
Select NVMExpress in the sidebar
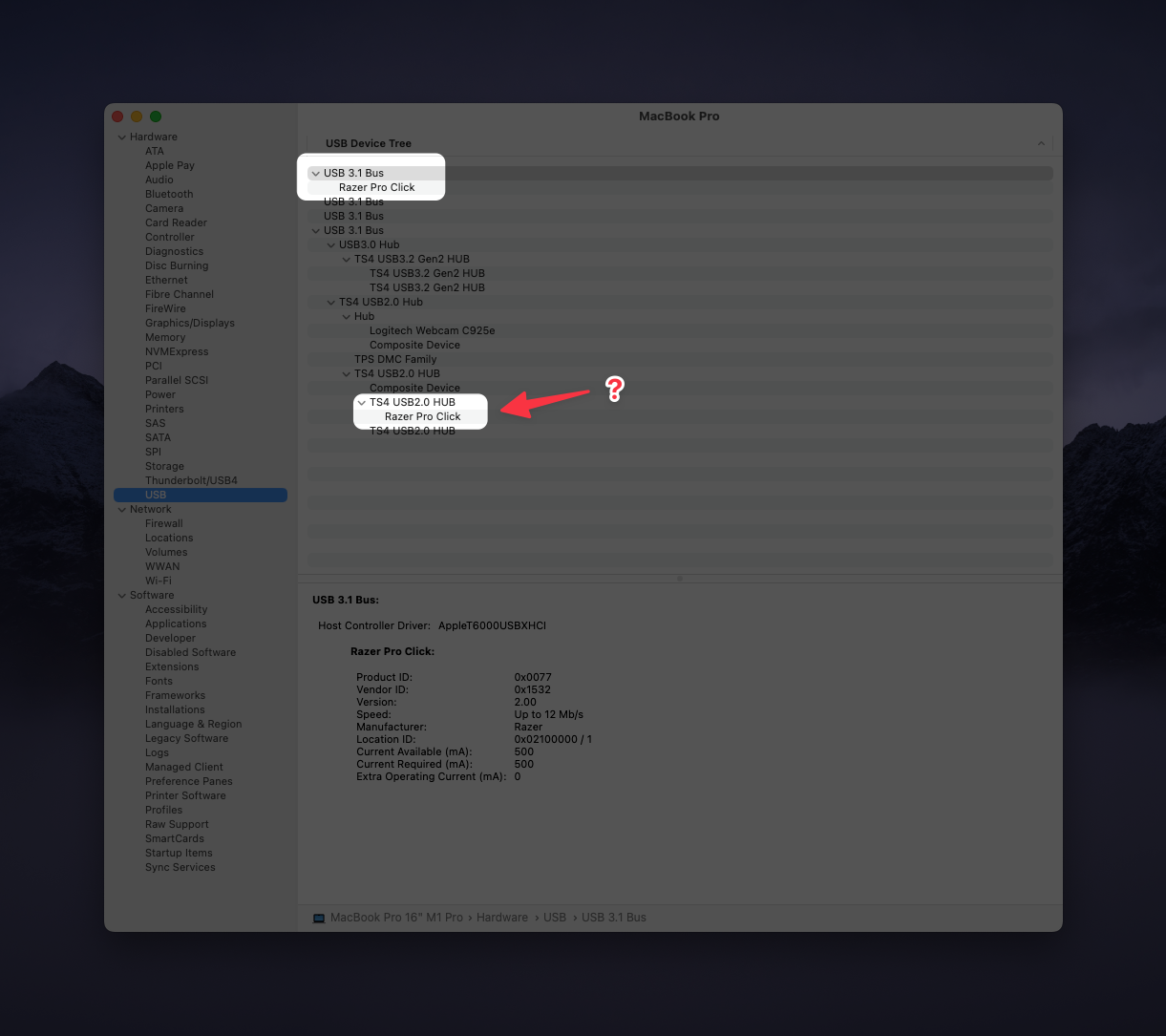click(x=177, y=352)
